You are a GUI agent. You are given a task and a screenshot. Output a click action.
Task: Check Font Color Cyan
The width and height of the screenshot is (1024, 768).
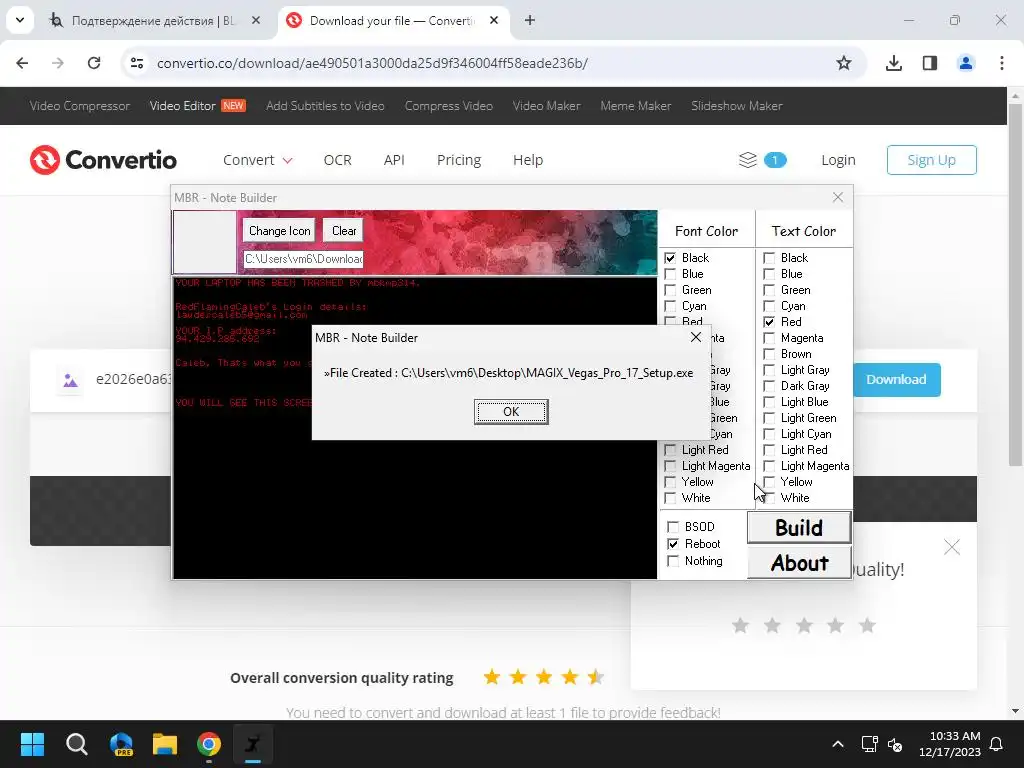(670, 306)
